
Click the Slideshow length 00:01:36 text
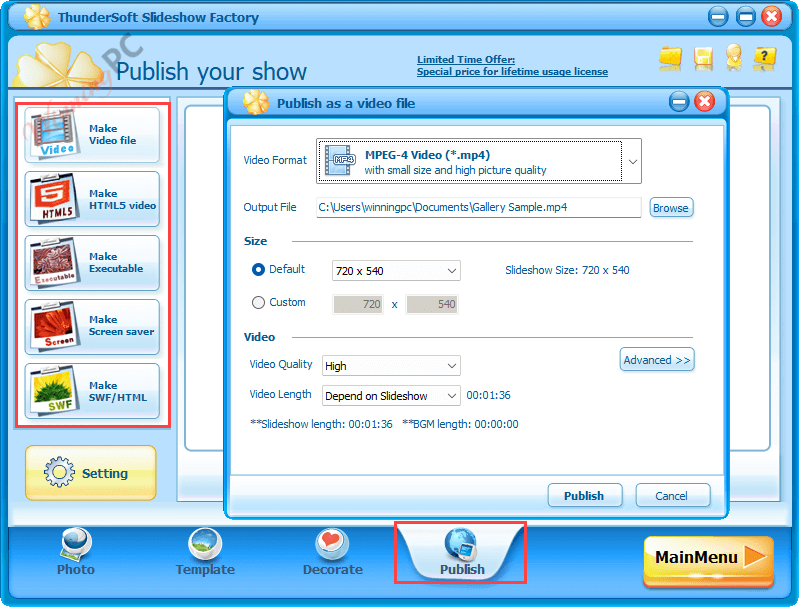pos(321,424)
